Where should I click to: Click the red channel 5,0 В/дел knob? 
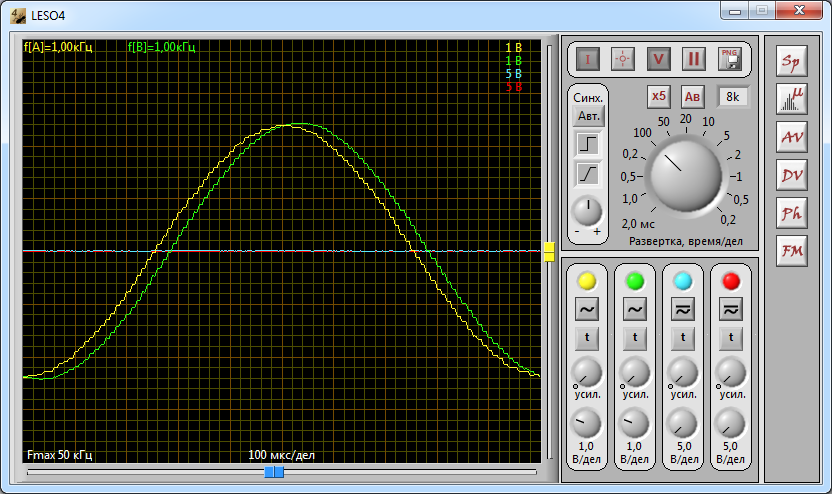tap(731, 423)
